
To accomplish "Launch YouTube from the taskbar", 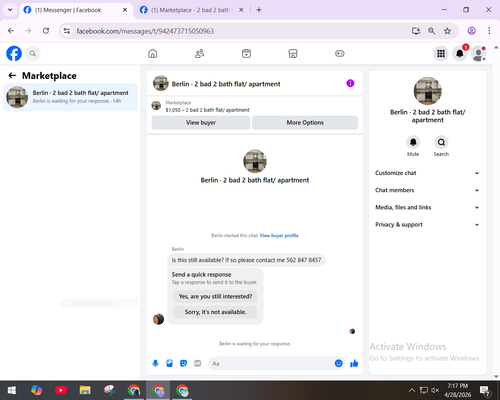I will coord(61,390).
